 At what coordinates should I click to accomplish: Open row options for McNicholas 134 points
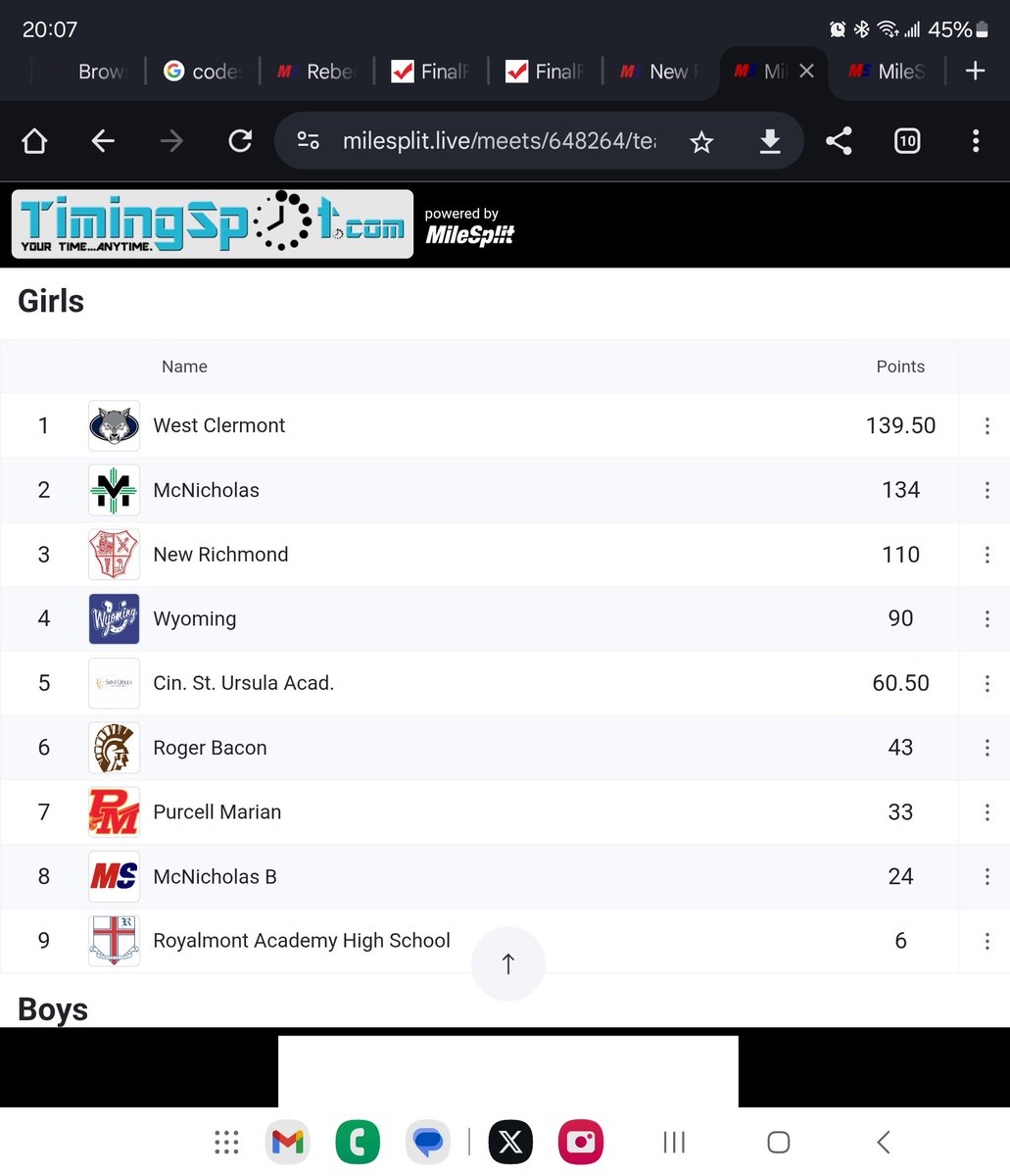click(x=986, y=490)
